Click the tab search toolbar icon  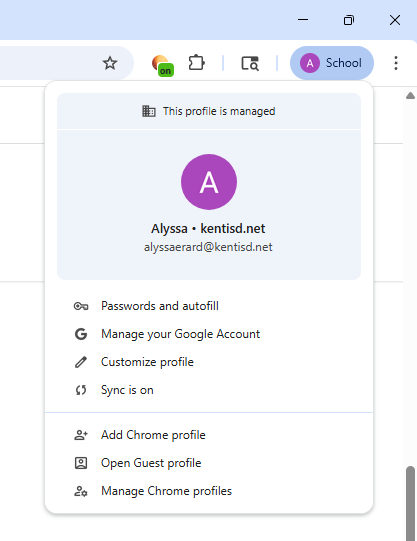pos(250,63)
